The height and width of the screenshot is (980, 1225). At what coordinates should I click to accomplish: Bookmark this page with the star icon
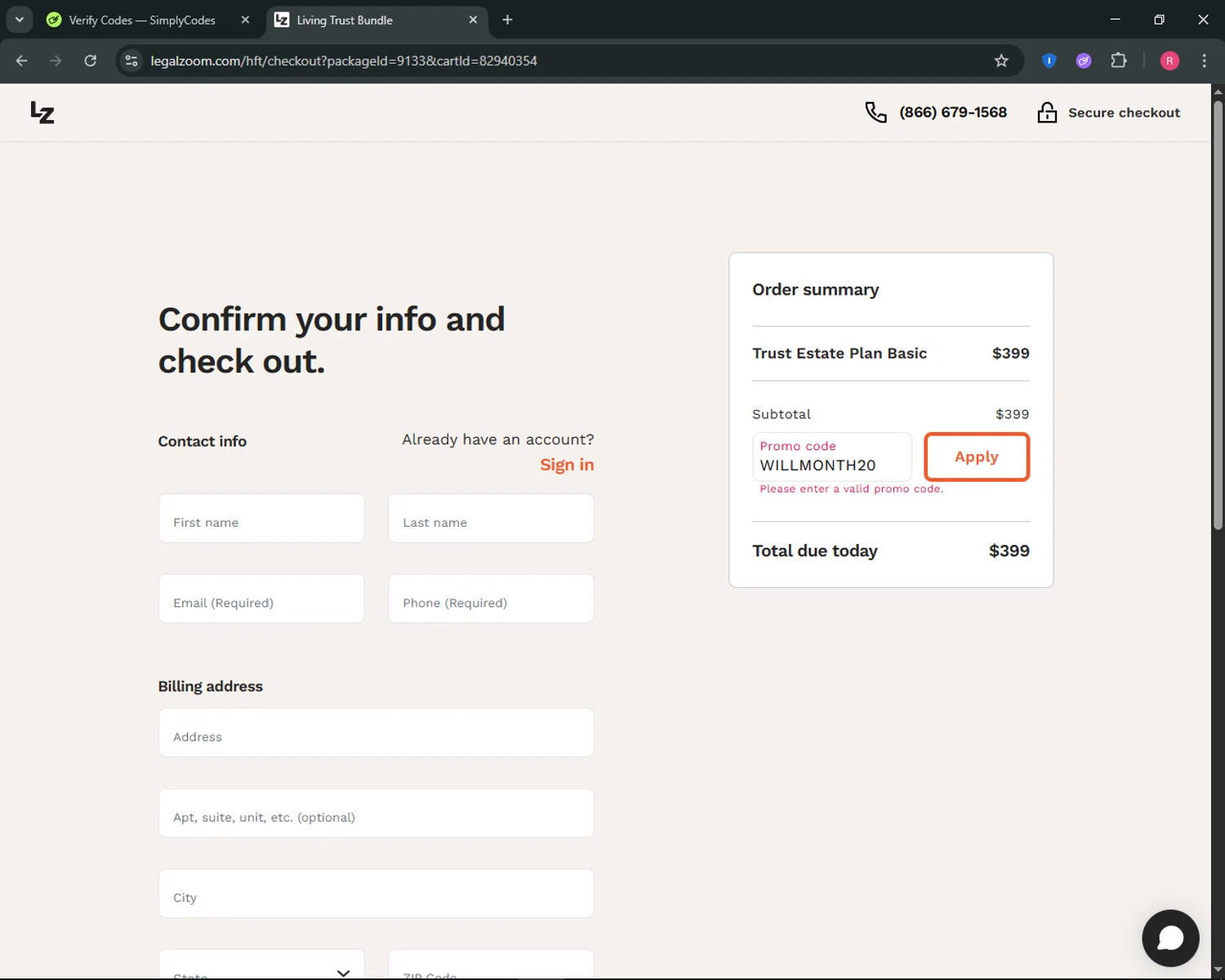coord(1001,60)
